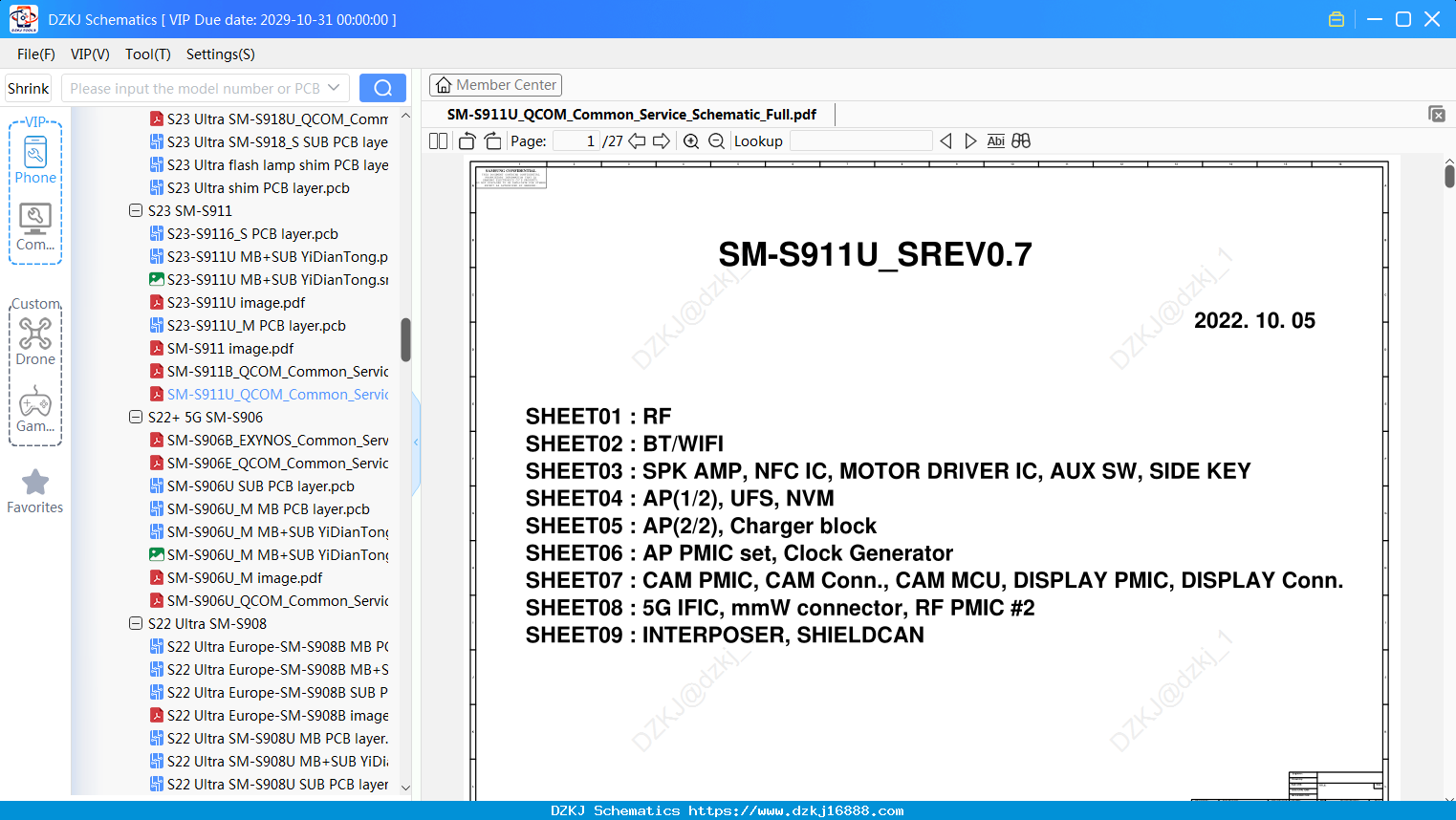Image resolution: width=1456 pixels, height=820 pixels.
Task: Open SM-S906B_EXYNOS_Common_Serv PDF
Action: tap(269, 440)
